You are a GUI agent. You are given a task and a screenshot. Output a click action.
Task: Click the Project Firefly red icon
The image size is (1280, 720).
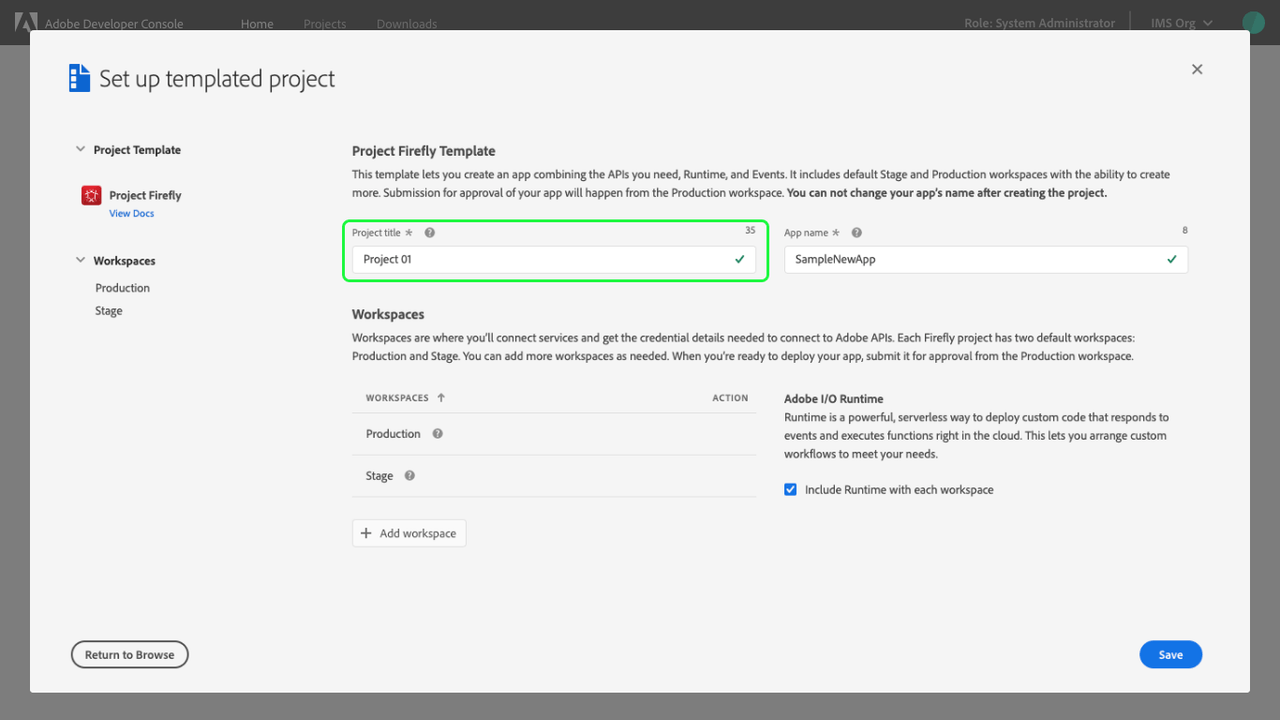[91, 195]
